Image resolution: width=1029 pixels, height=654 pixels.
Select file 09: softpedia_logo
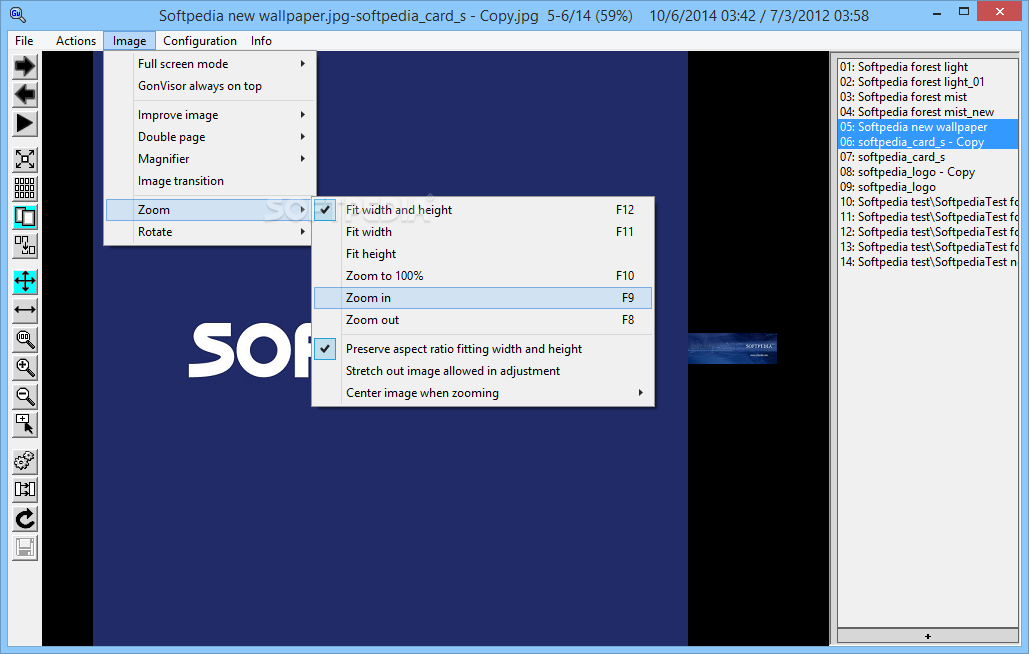pos(928,187)
